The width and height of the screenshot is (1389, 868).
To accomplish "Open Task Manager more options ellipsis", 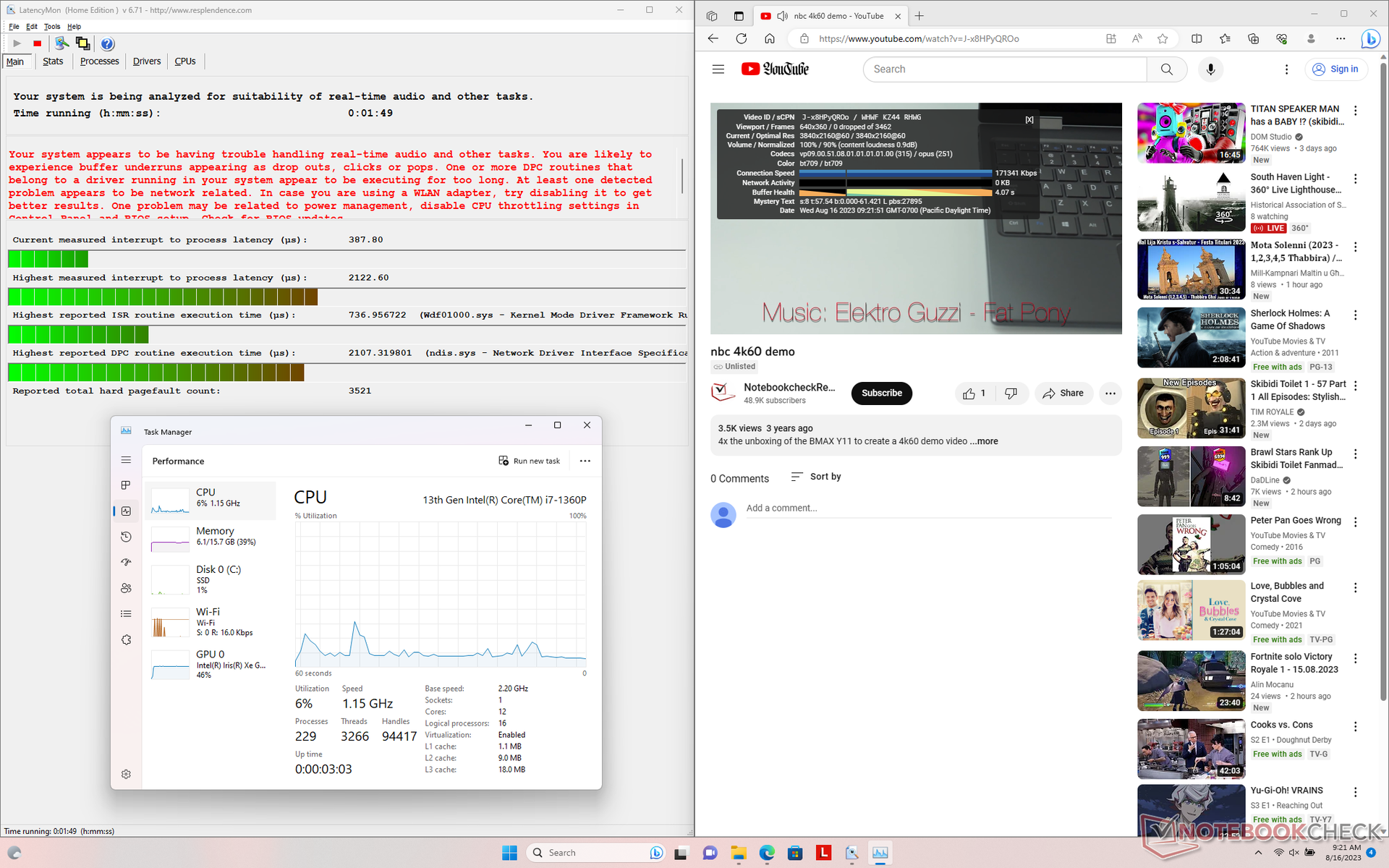I will tap(585, 461).
